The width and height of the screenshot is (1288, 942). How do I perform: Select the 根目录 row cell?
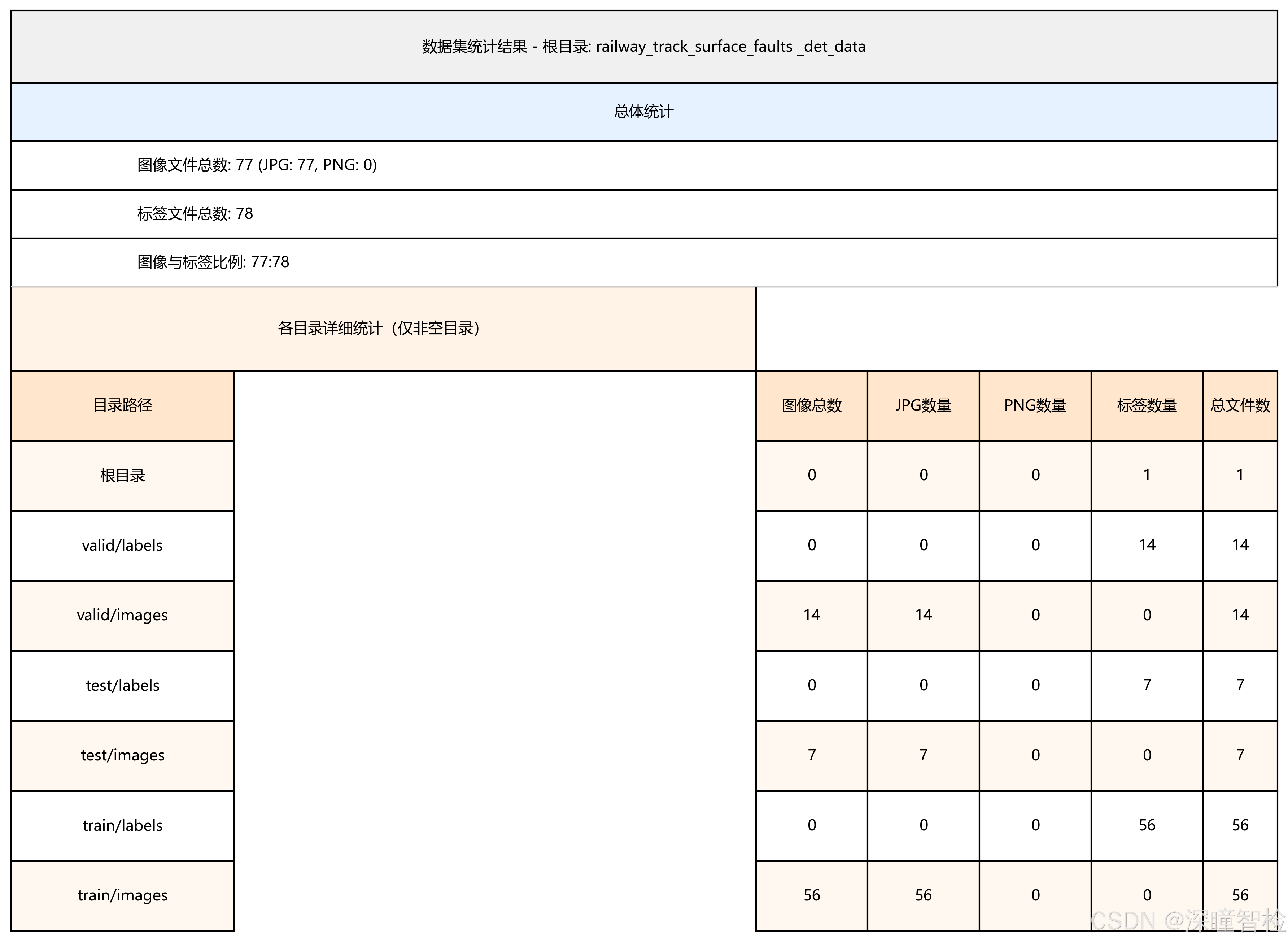[123, 476]
